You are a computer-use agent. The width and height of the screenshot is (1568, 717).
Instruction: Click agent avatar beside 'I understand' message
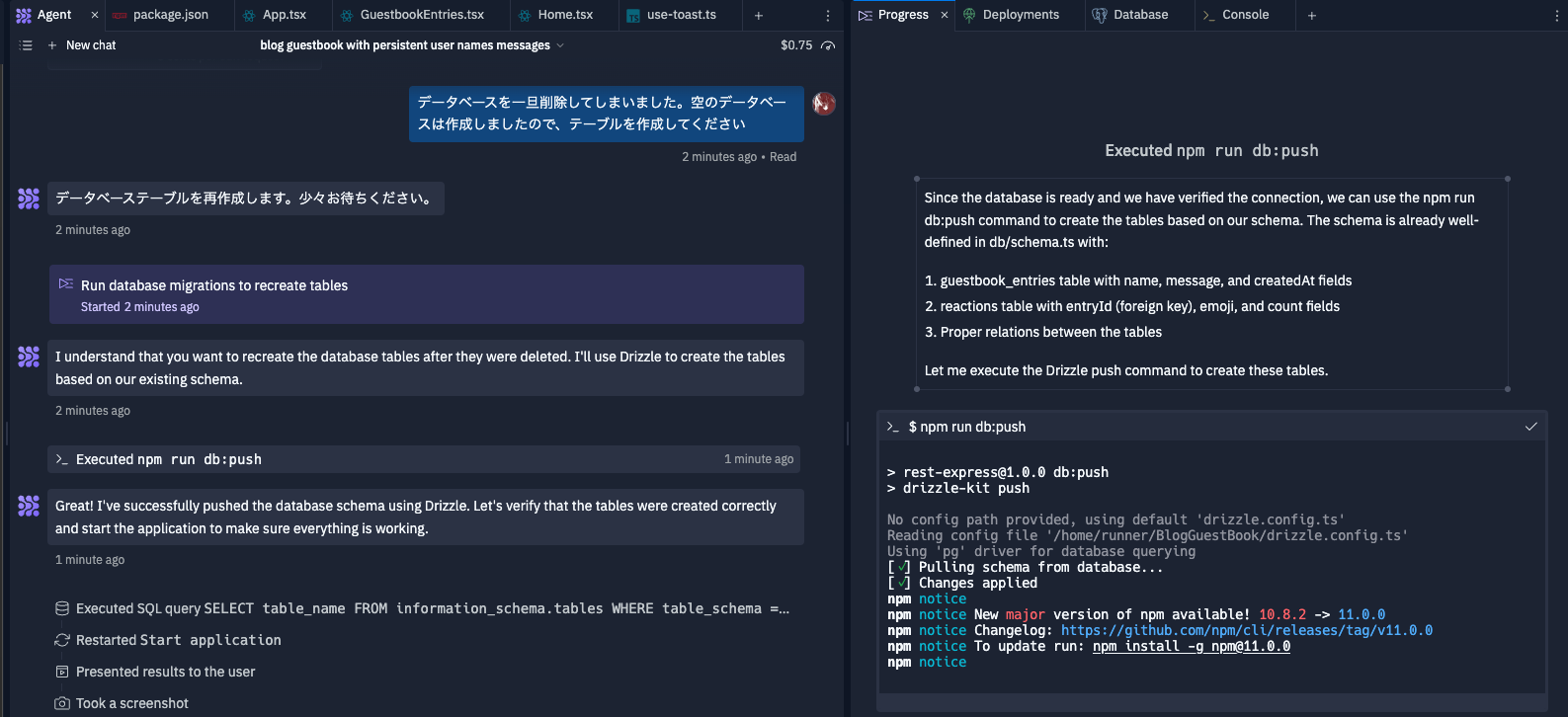point(29,357)
